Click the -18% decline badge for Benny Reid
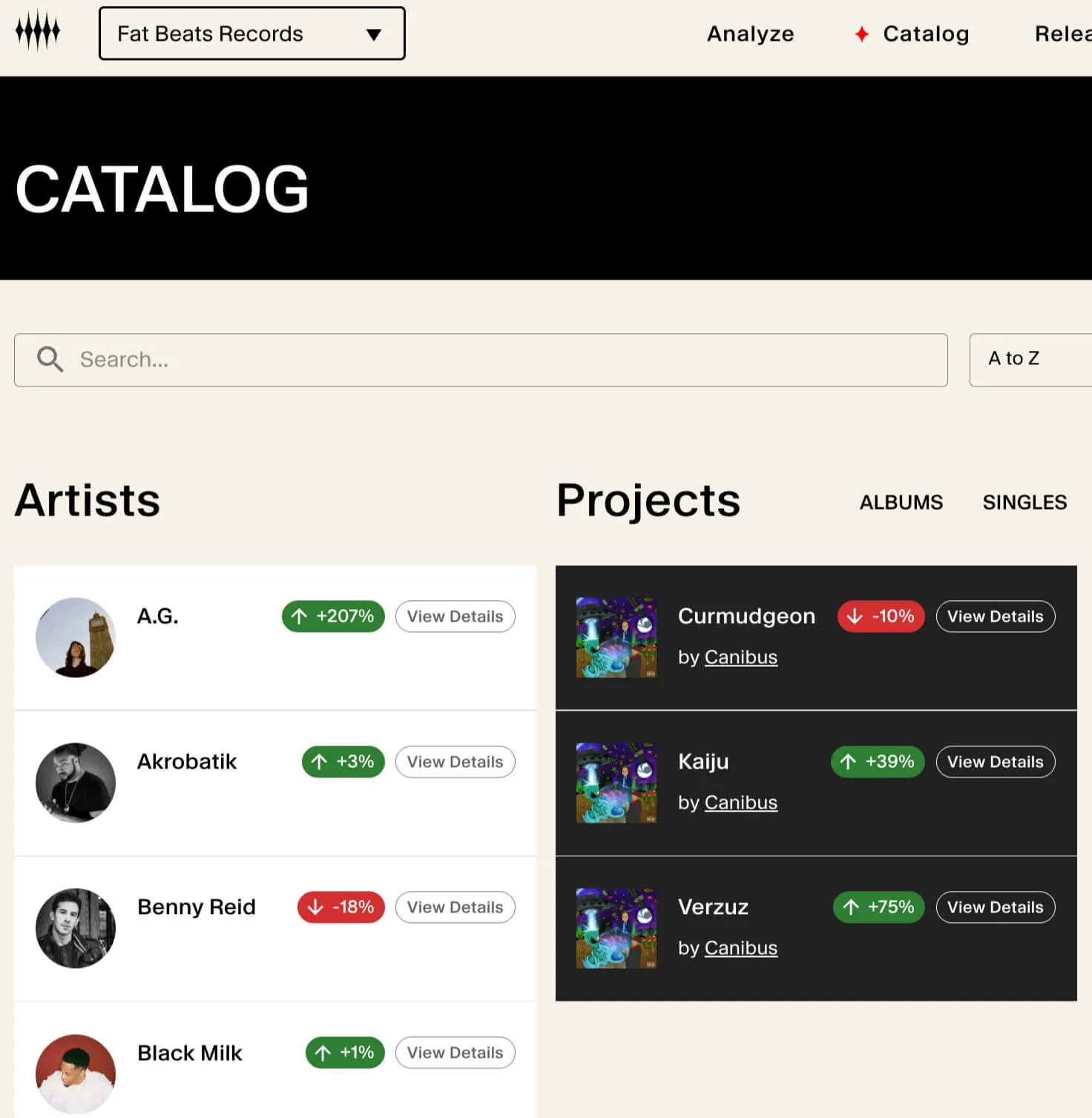Image resolution: width=1092 pixels, height=1118 pixels. coord(340,907)
